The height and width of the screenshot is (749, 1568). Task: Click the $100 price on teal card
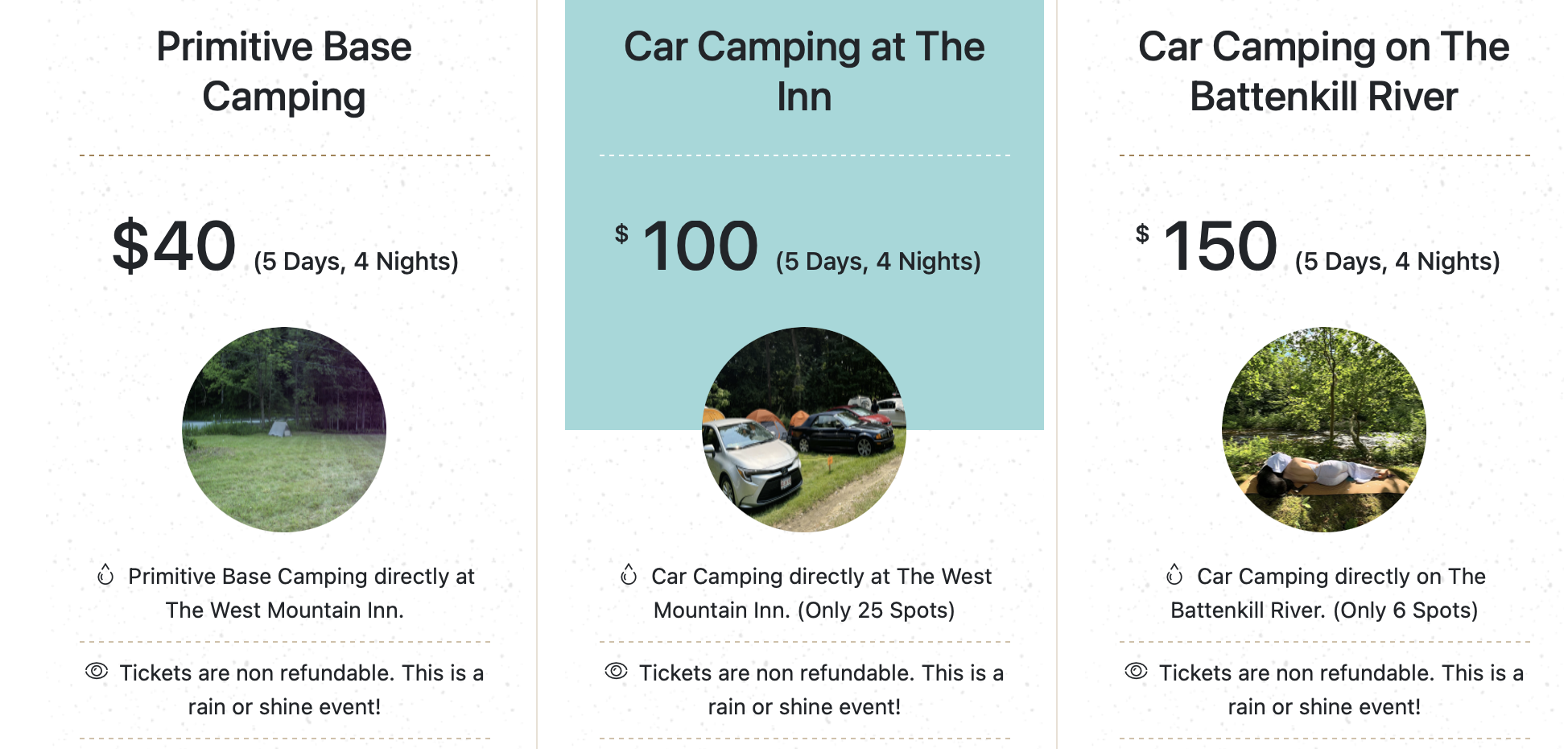687,246
